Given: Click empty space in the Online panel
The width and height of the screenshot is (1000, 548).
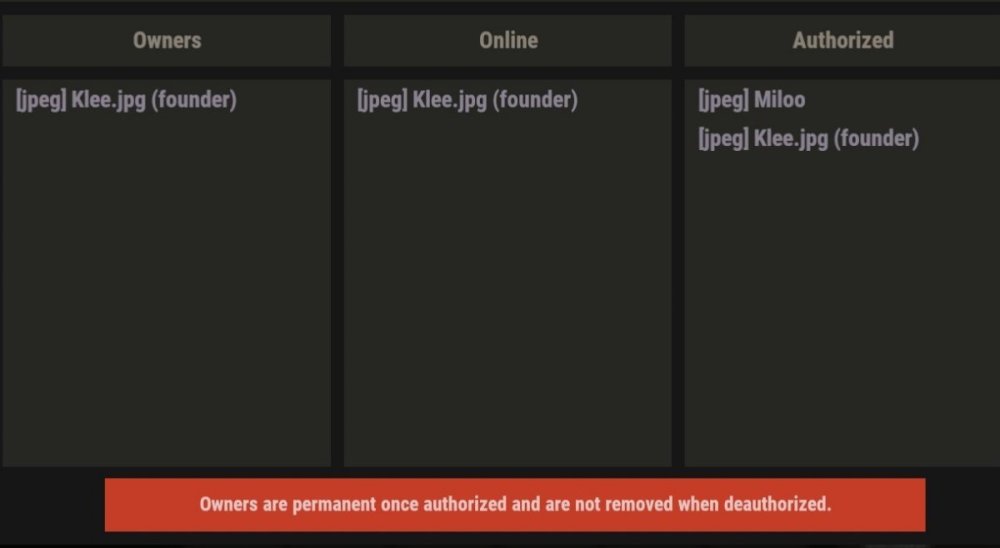Looking at the screenshot, I should coord(507,300).
